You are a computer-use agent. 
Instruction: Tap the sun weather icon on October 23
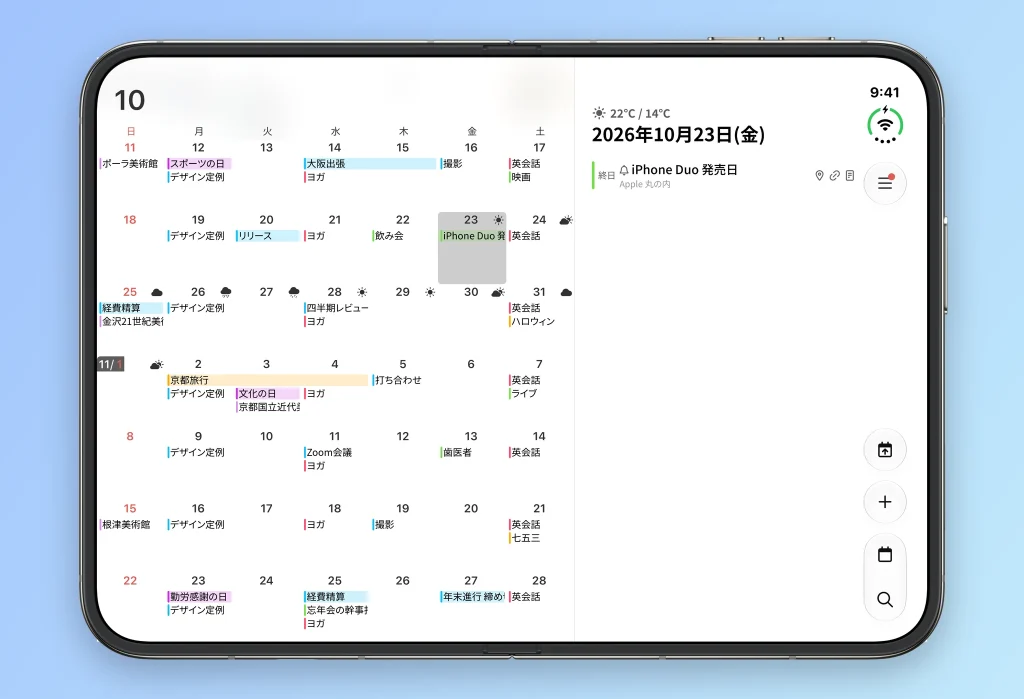coord(498,219)
